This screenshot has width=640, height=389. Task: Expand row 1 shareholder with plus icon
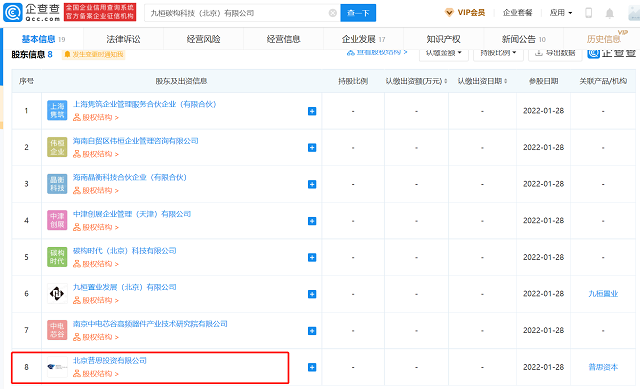tap(312, 111)
